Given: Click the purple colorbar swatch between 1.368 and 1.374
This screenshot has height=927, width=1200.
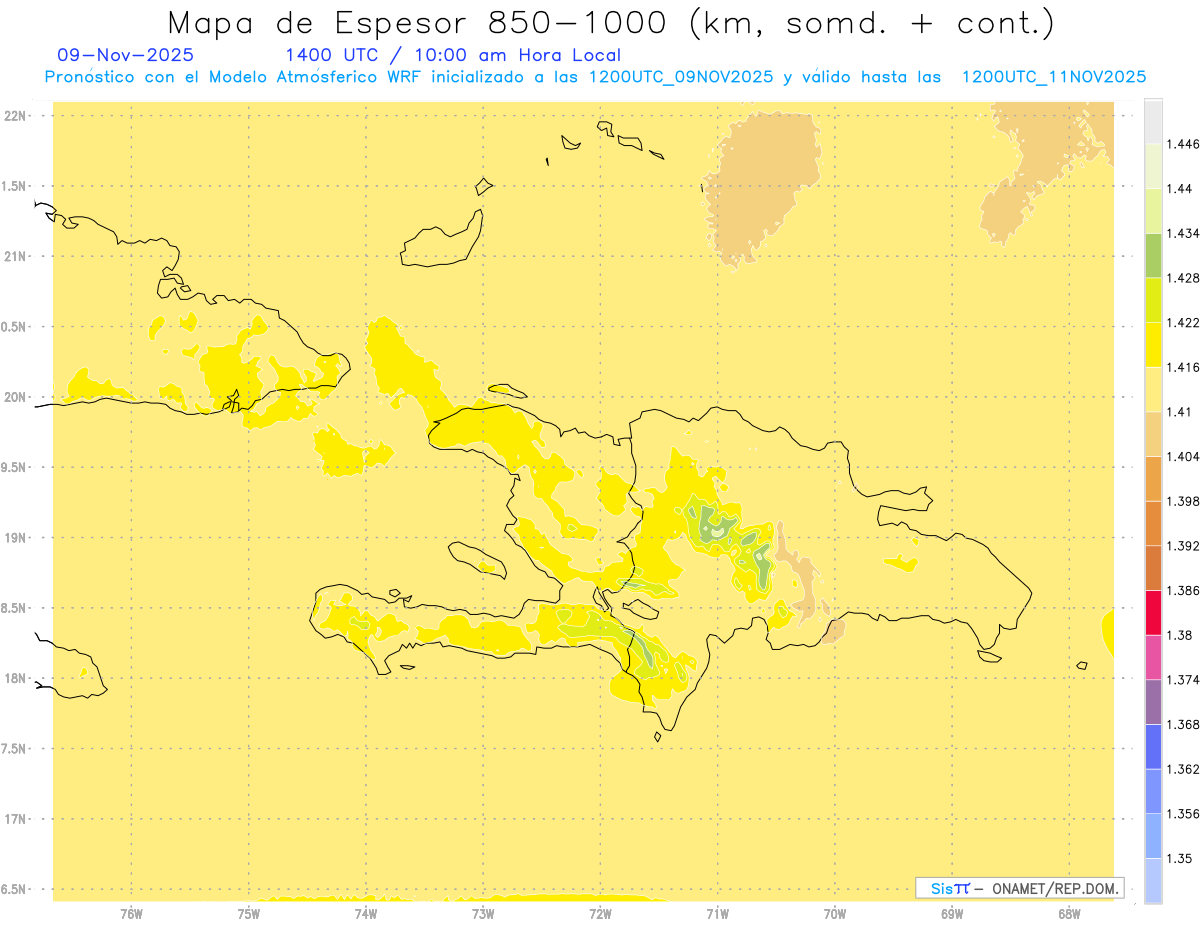Looking at the screenshot, I should click(x=1153, y=702).
